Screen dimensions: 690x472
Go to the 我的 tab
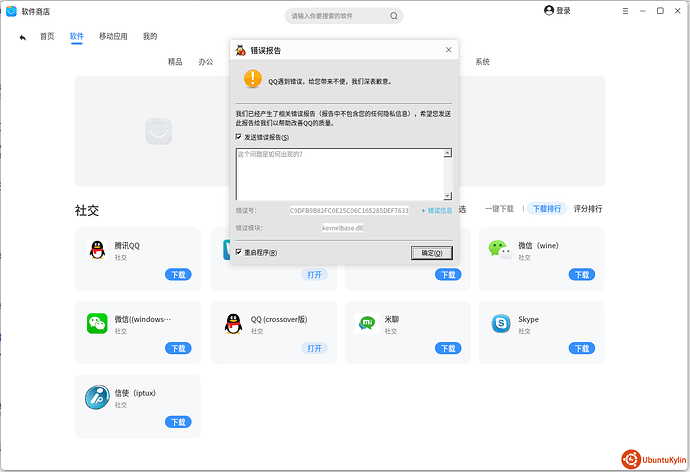[150, 36]
